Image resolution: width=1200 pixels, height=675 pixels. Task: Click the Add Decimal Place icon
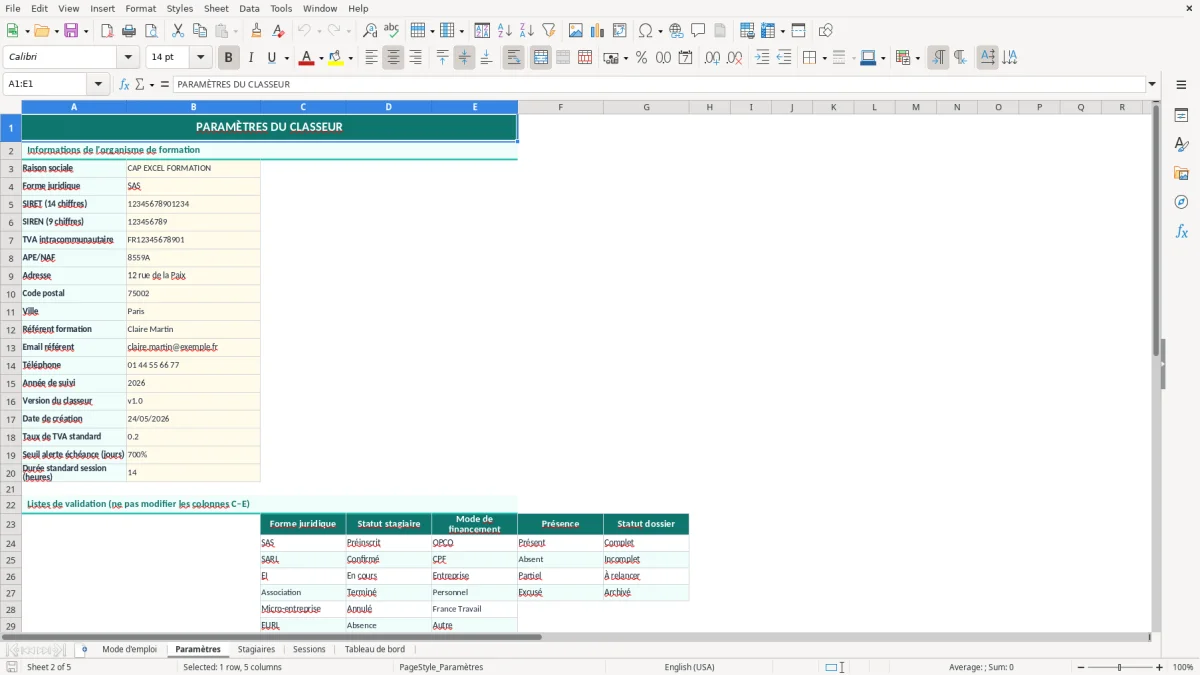(x=712, y=58)
